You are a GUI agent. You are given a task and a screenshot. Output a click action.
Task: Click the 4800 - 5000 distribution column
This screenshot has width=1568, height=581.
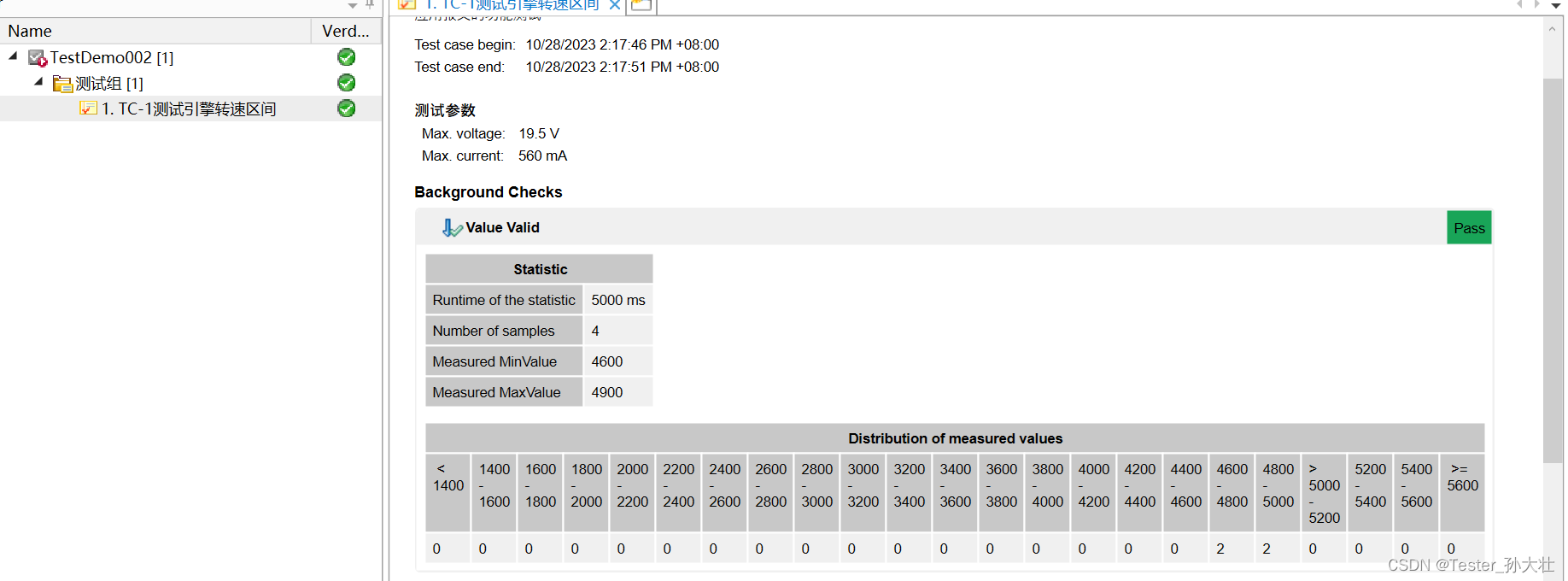pyautogui.click(x=1278, y=493)
